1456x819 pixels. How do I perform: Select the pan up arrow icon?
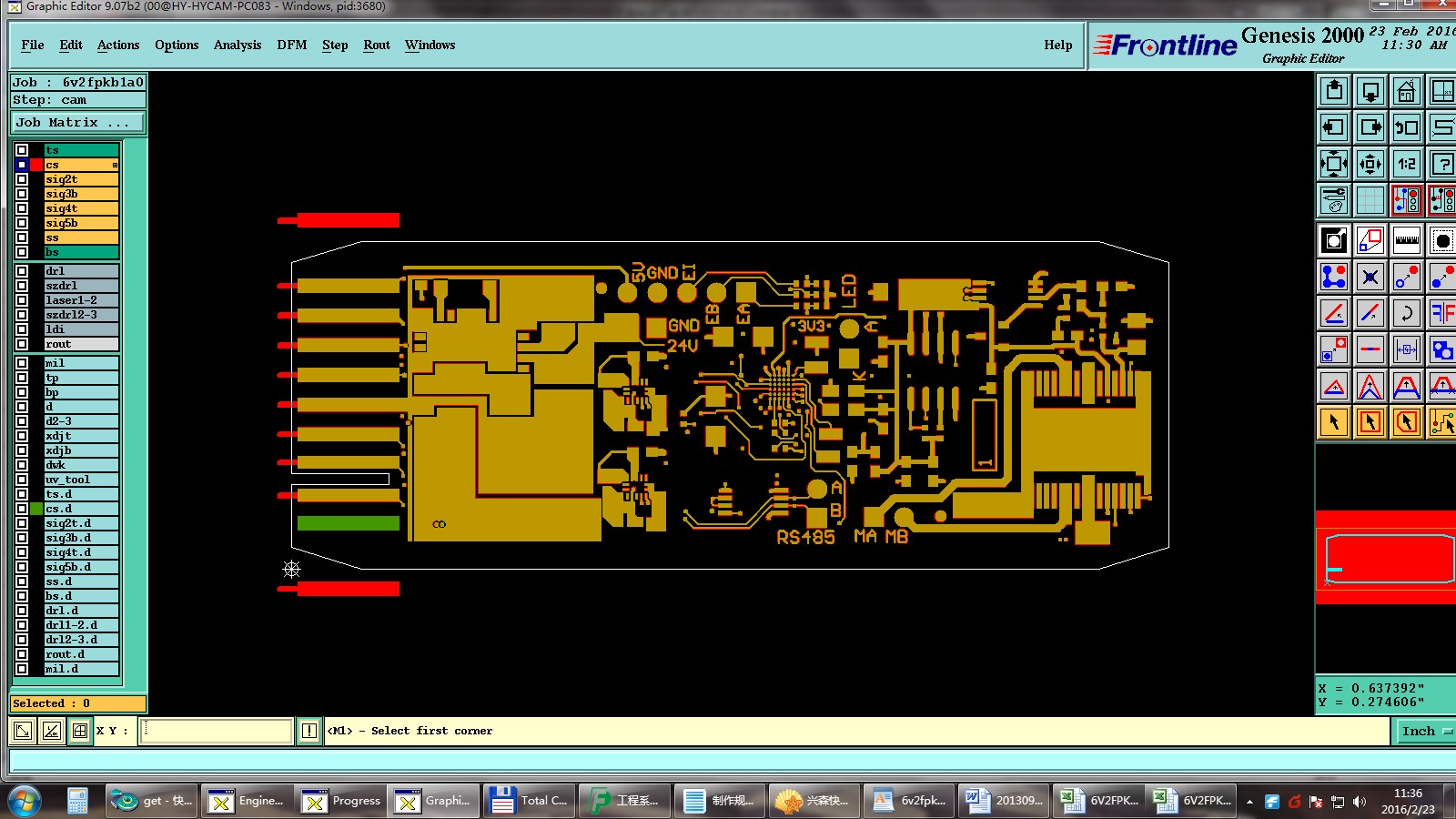click(1334, 91)
